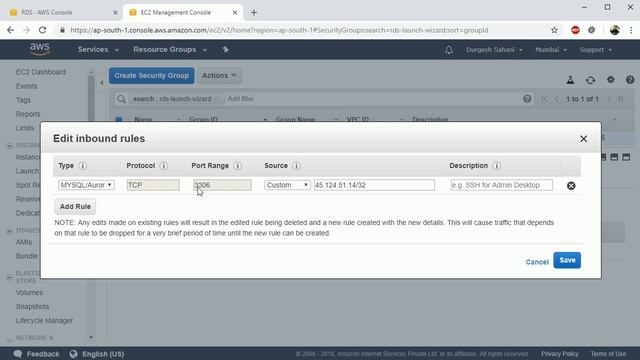Click the Add filter field

pos(241,99)
